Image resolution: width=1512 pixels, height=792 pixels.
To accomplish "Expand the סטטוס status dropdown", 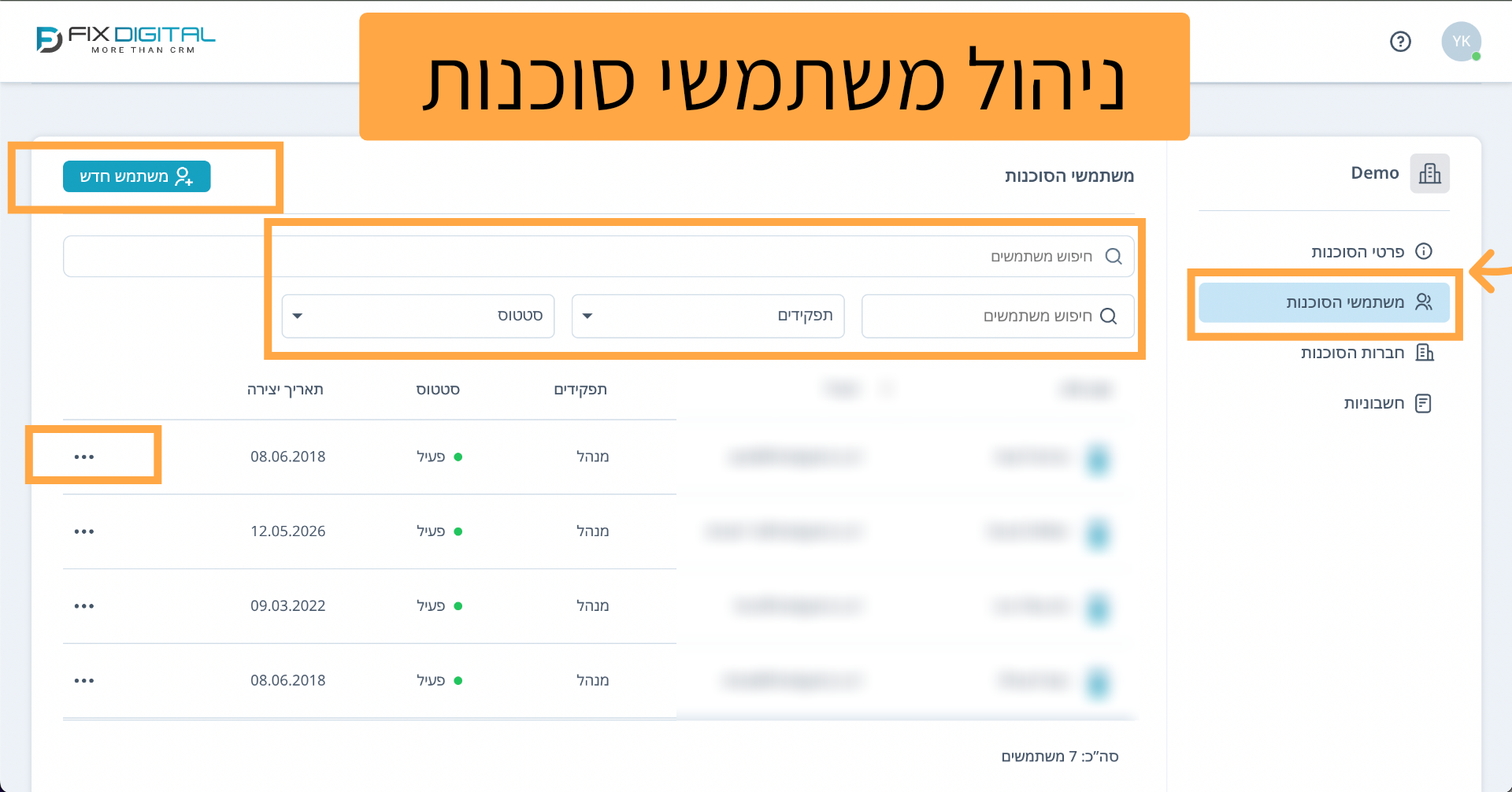I will tap(418, 316).
